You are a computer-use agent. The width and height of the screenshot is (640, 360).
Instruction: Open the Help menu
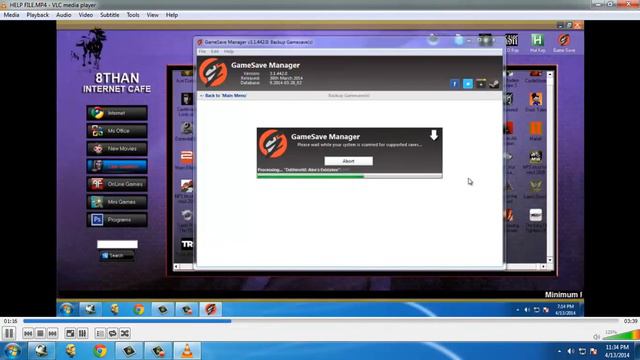click(171, 15)
